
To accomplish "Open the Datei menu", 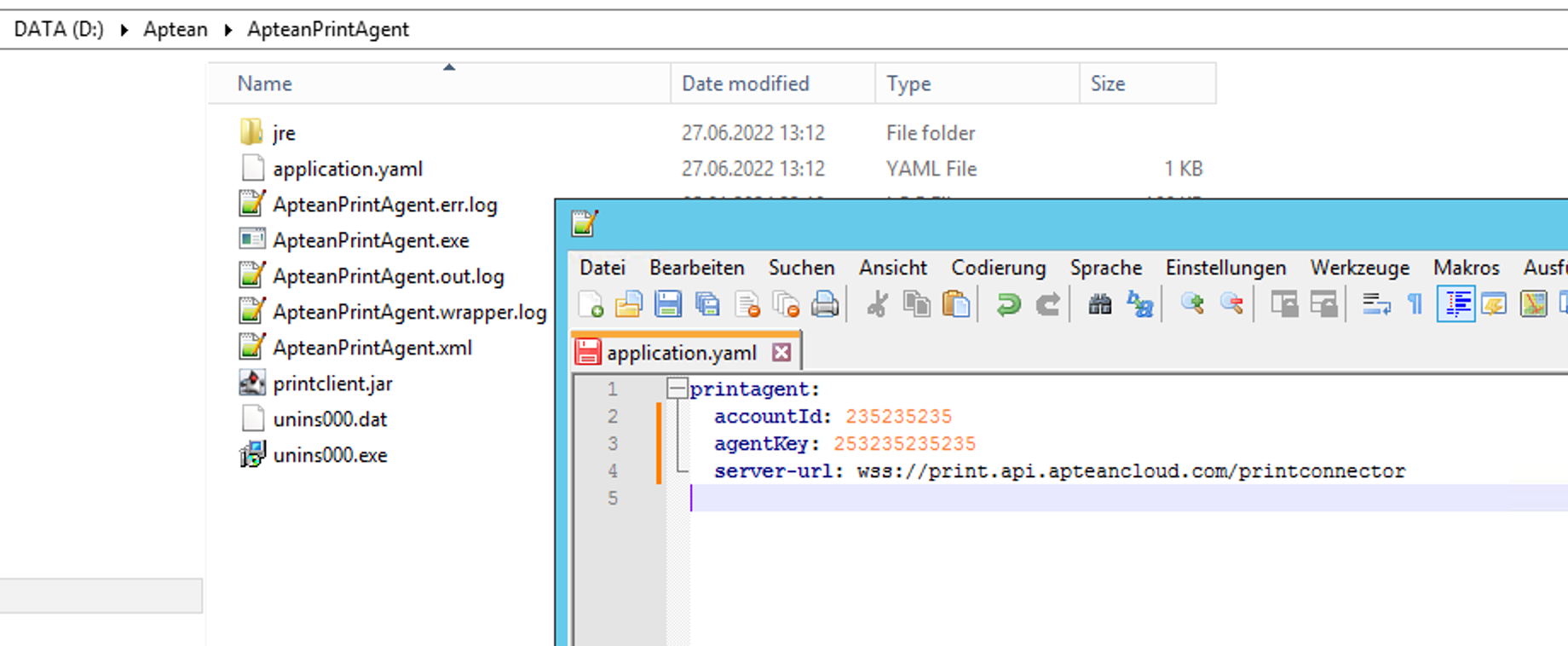I will point(602,268).
